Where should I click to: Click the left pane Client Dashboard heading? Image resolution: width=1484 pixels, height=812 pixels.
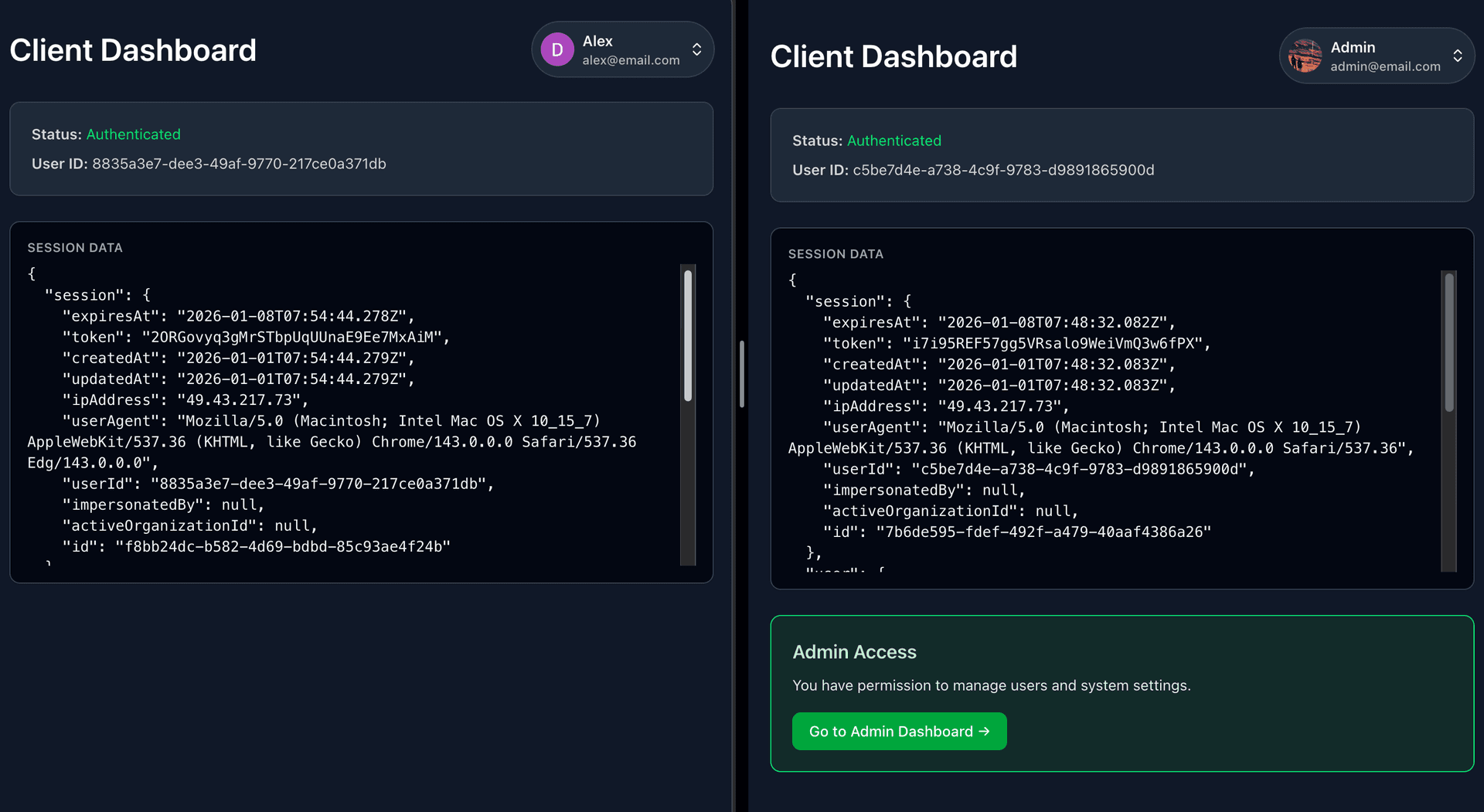tap(133, 51)
